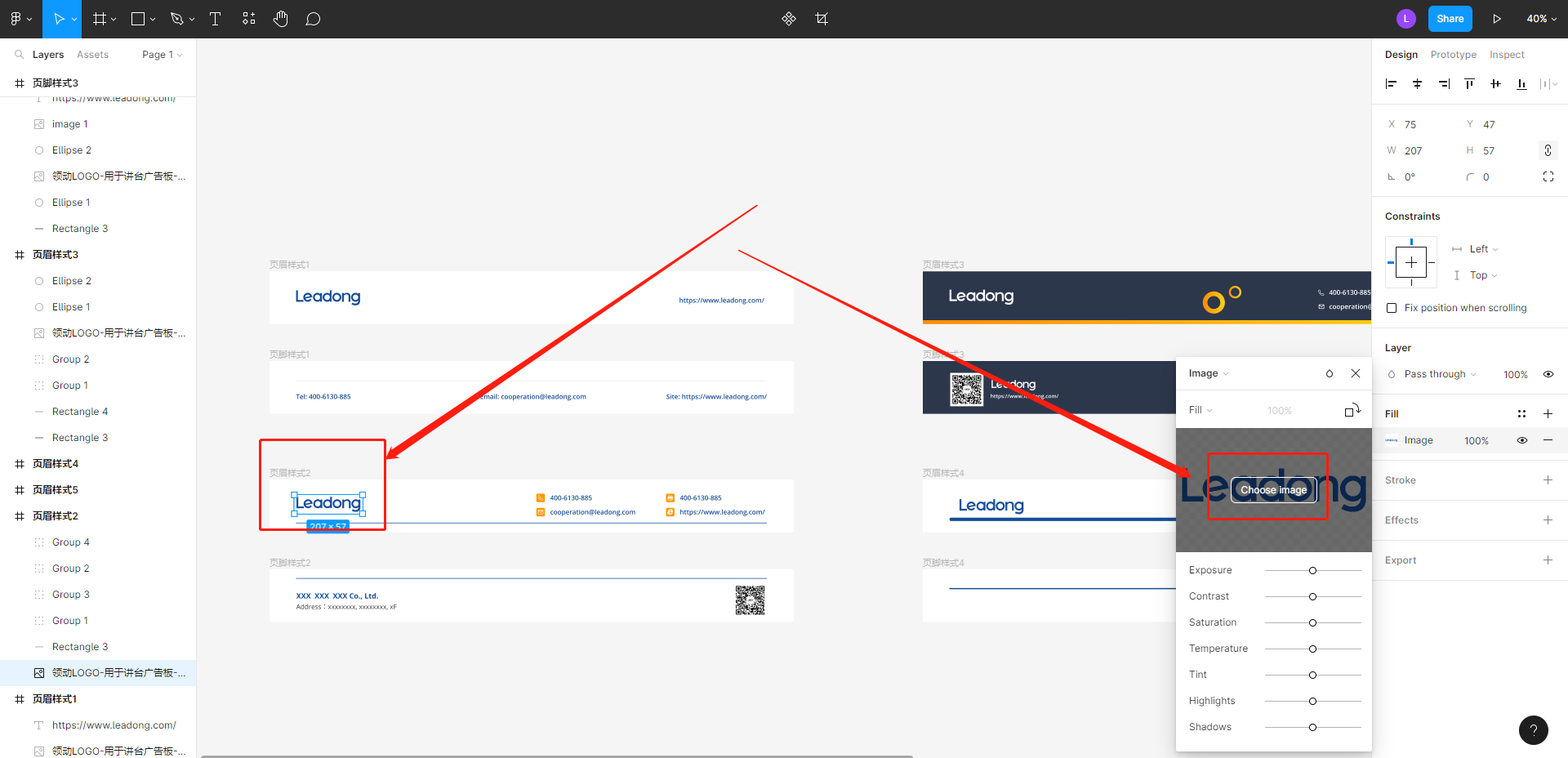Click the Crop image tool icon
Screen dimensions: 1568x758
click(x=822, y=19)
